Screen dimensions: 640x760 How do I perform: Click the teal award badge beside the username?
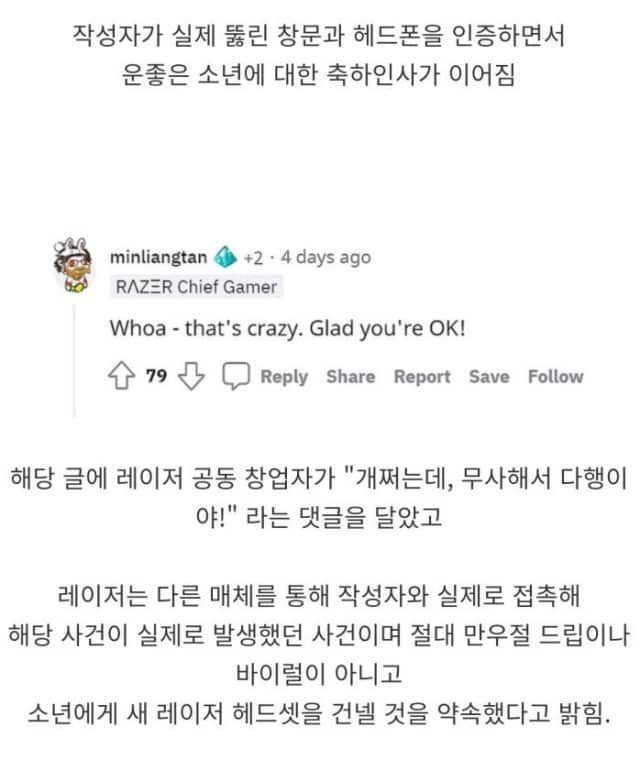(x=225, y=257)
